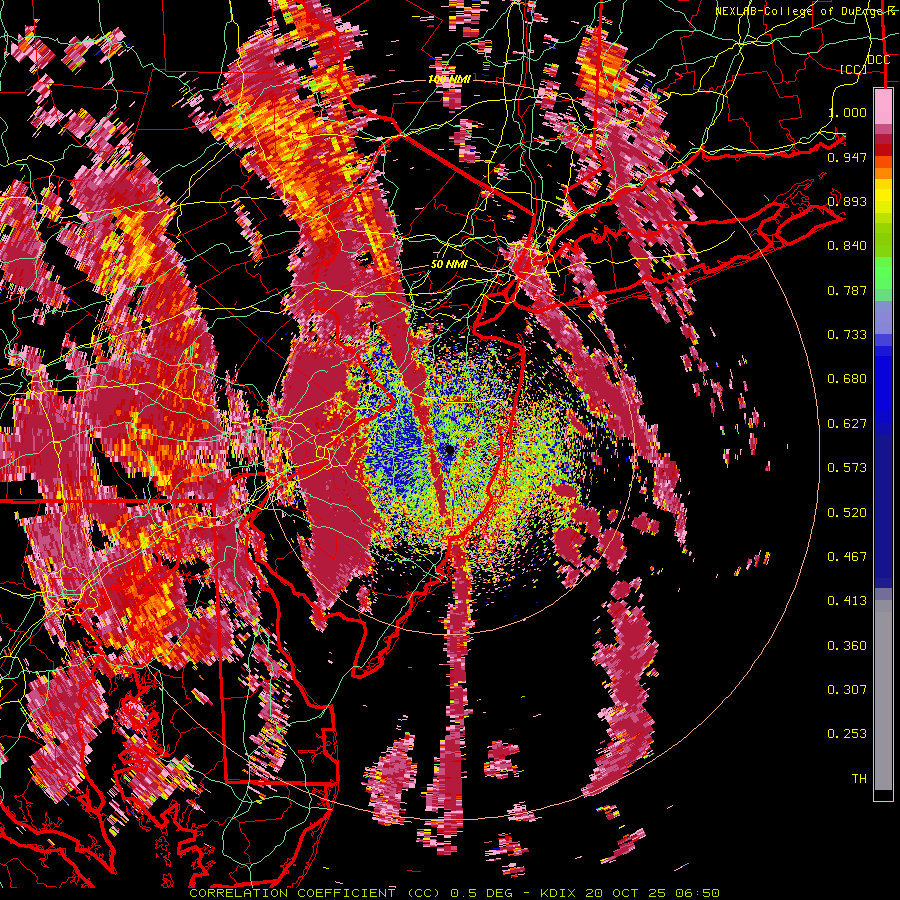The image size is (900, 900).
Task: Select the 0.733 legend value
Action: (847, 335)
